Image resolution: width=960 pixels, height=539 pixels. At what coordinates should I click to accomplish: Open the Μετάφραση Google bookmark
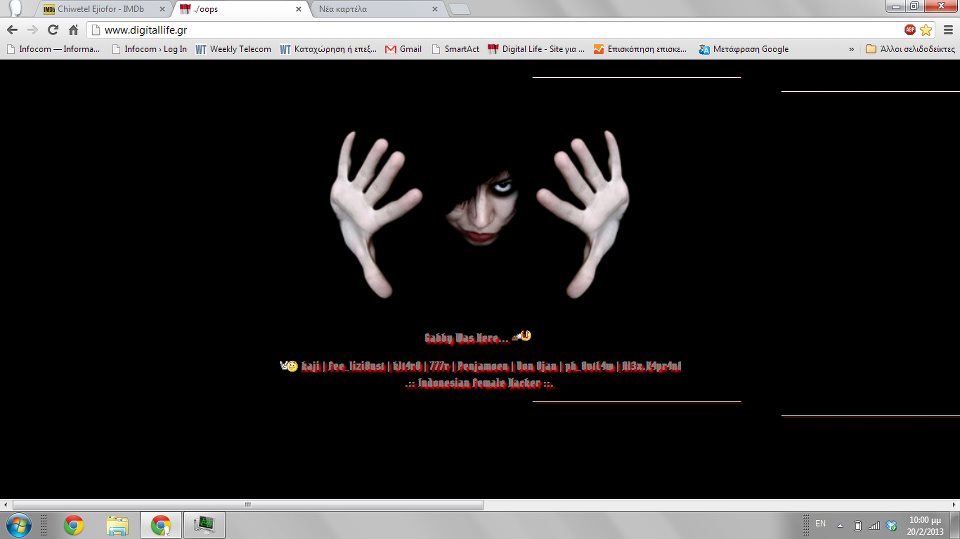click(744, 49)
